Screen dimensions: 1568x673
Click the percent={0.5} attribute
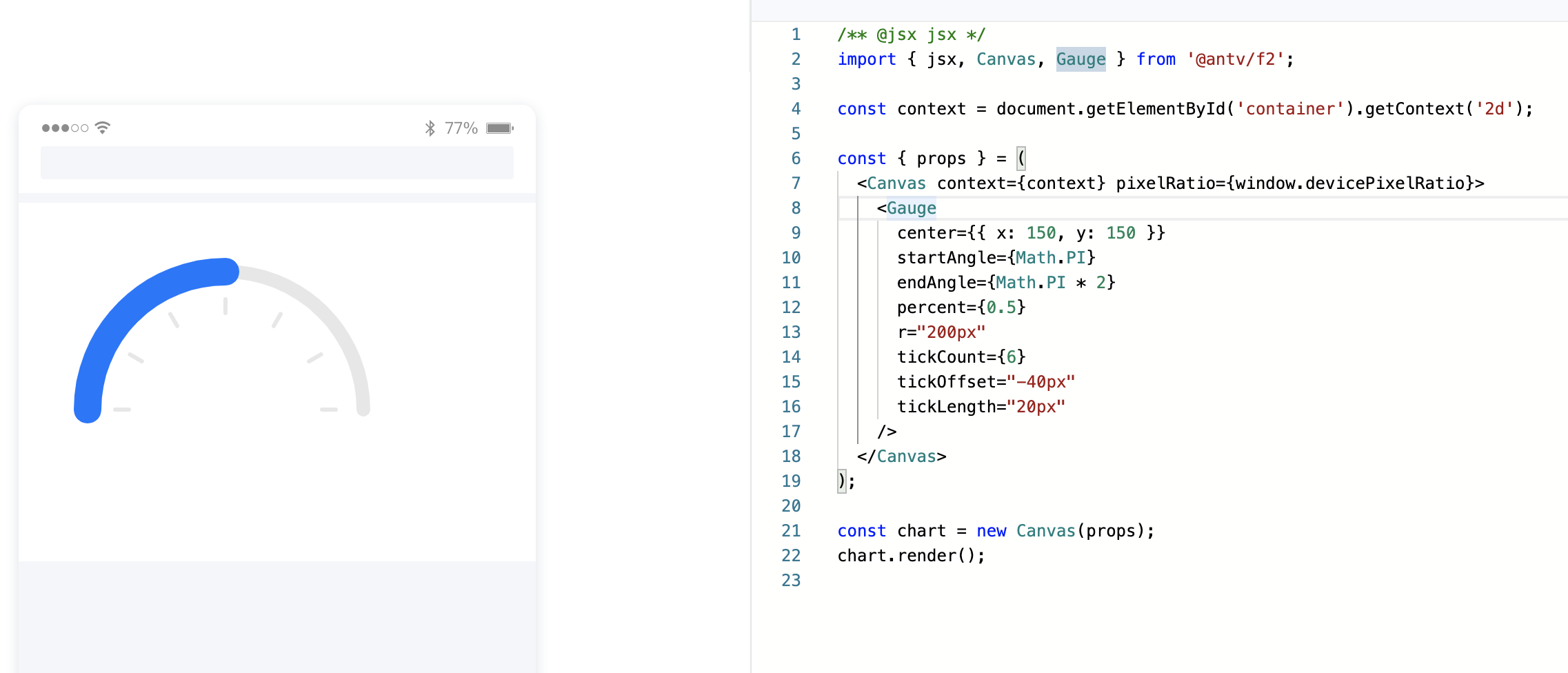(961, 308)
